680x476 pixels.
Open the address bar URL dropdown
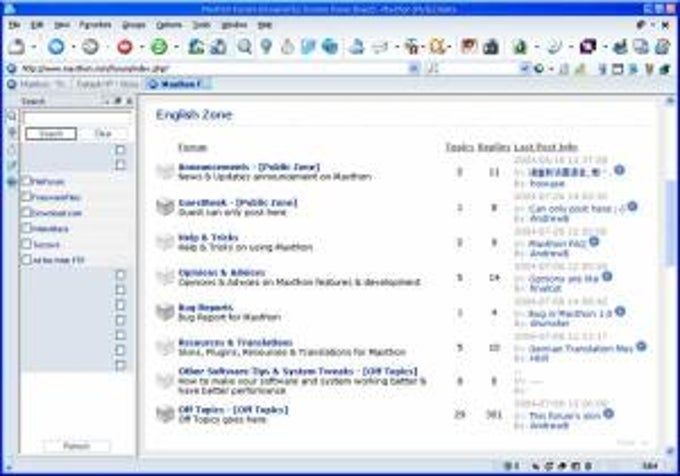click(414, 68)
